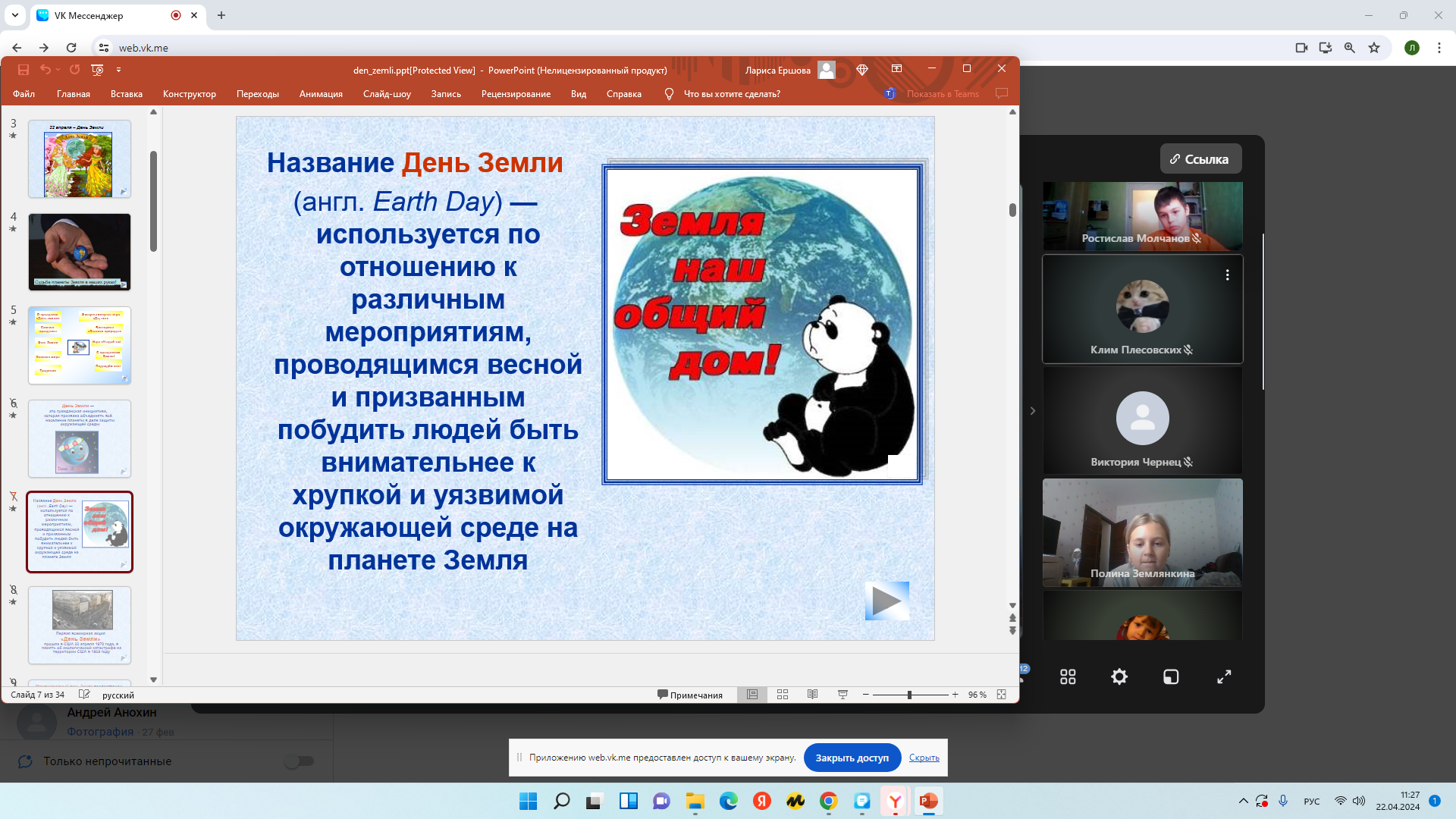Open the Undo history dropdown arrow
Image resolution: width=1456 pixels, height=819 pixels.
[58, 70]
